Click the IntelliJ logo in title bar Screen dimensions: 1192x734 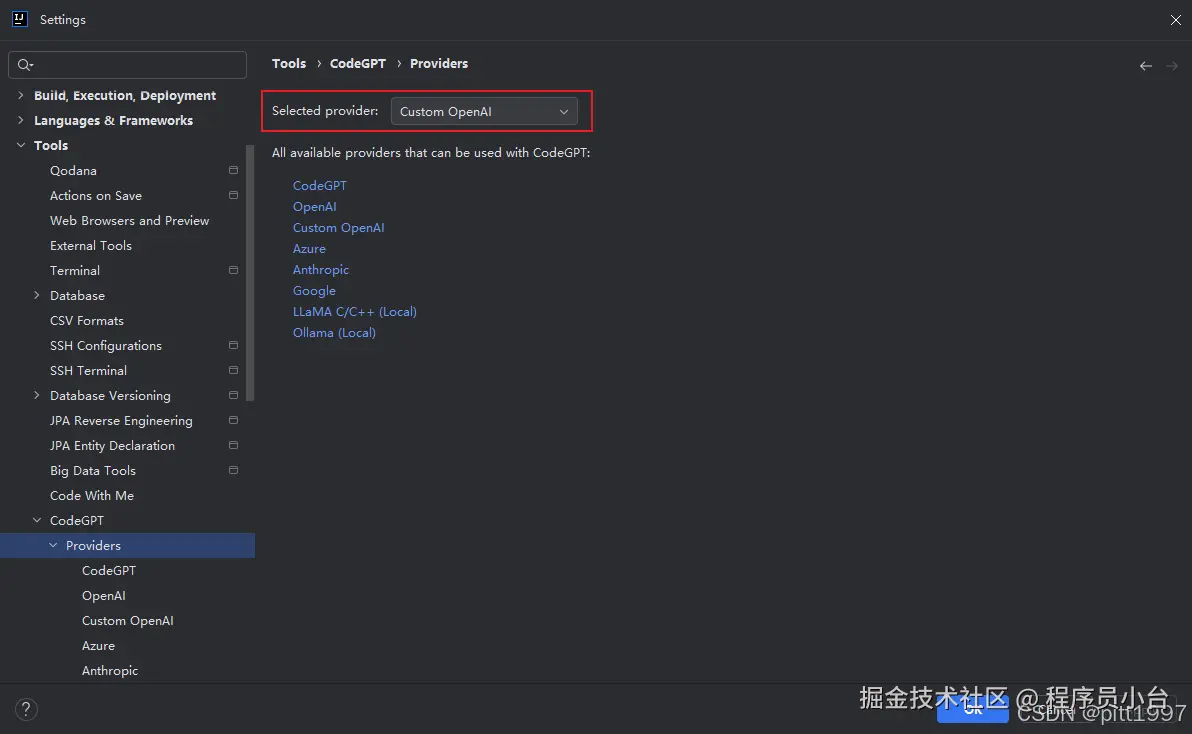[x=20, y=19]
